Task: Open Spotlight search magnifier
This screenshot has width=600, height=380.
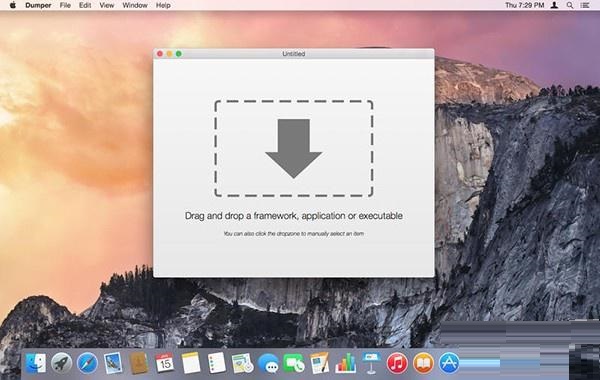Action: pyautogui.click(x=570, y=5)
